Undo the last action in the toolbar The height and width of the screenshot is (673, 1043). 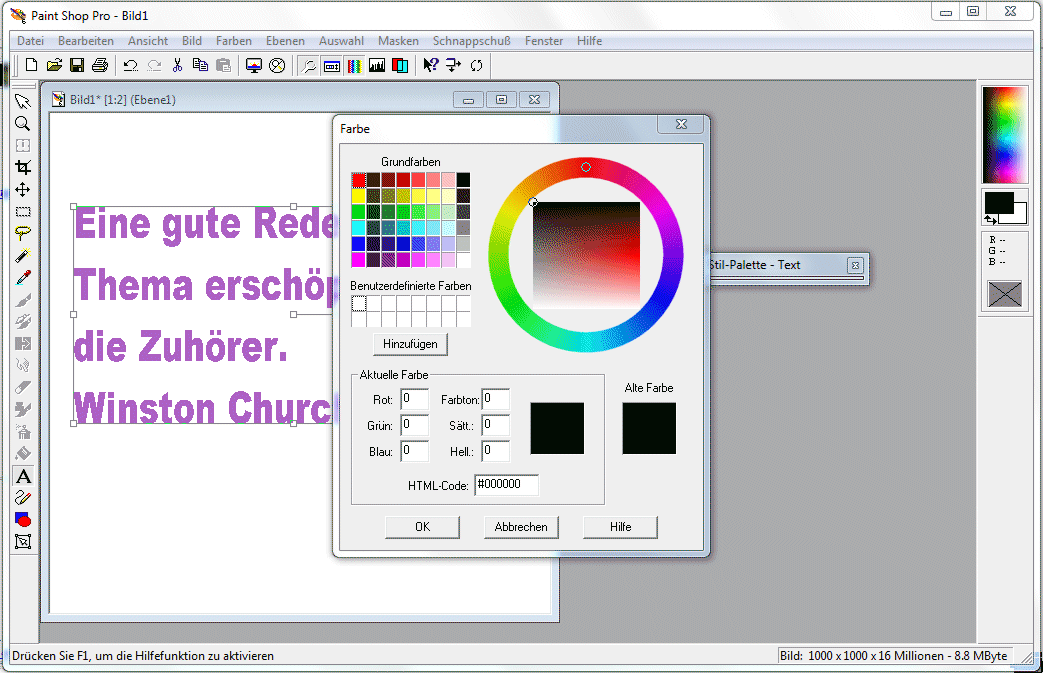click(130, 65)
